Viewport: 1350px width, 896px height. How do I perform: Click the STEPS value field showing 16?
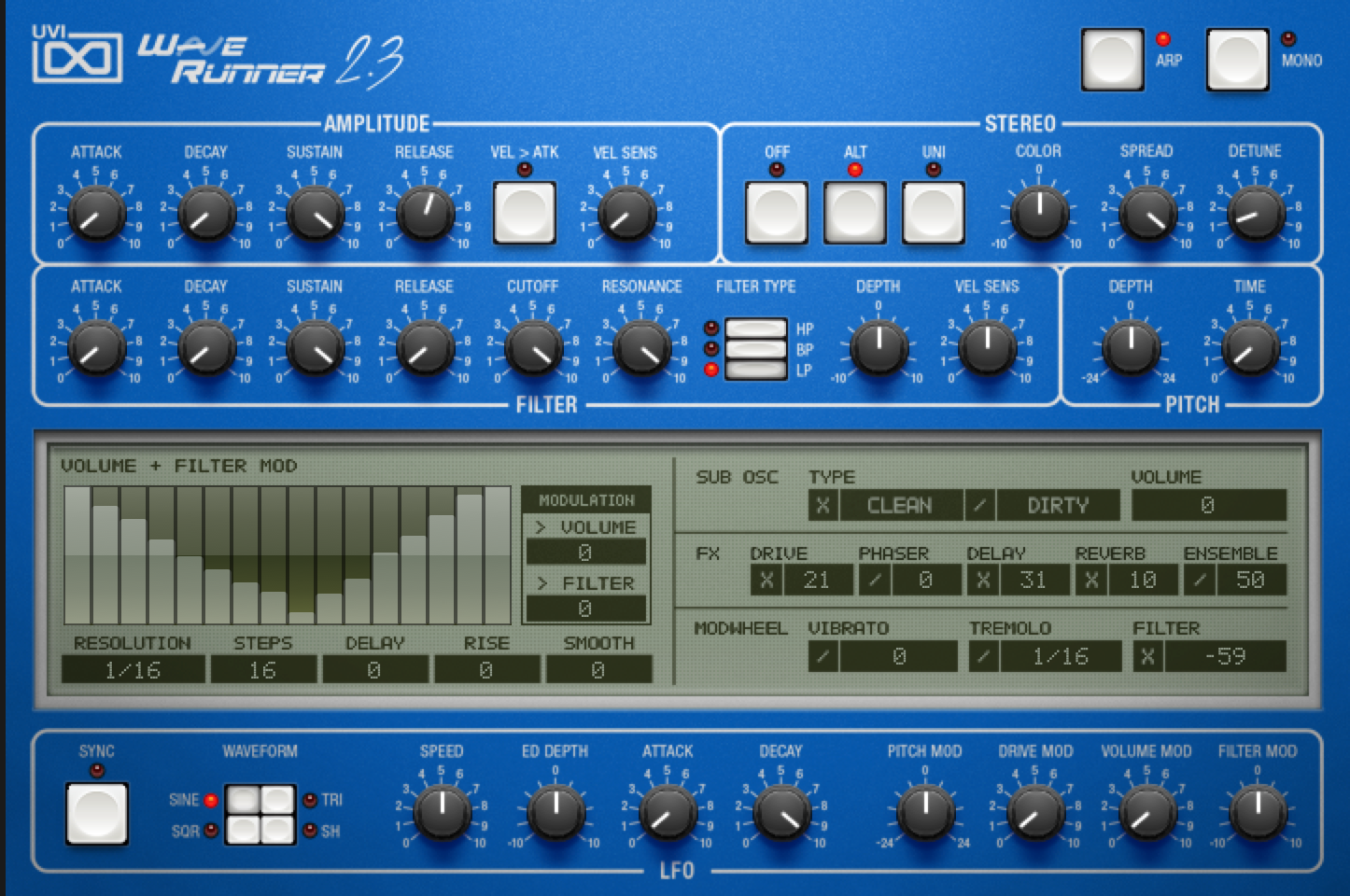(x=262, y=669)
